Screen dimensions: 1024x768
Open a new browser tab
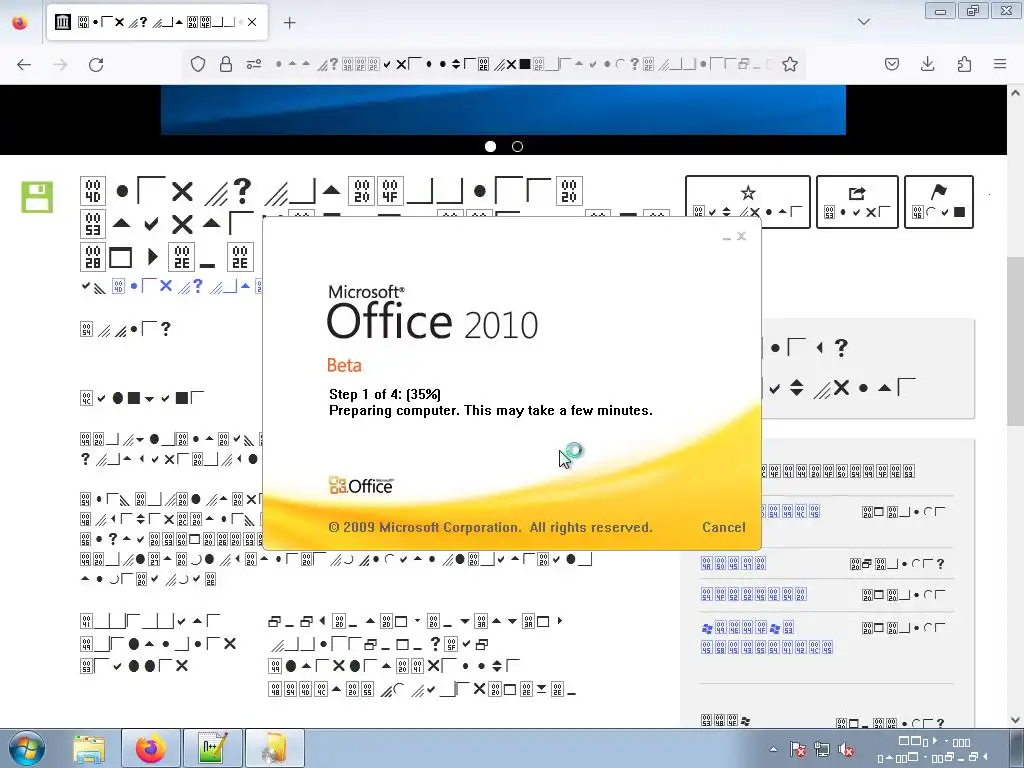point(290,23)
